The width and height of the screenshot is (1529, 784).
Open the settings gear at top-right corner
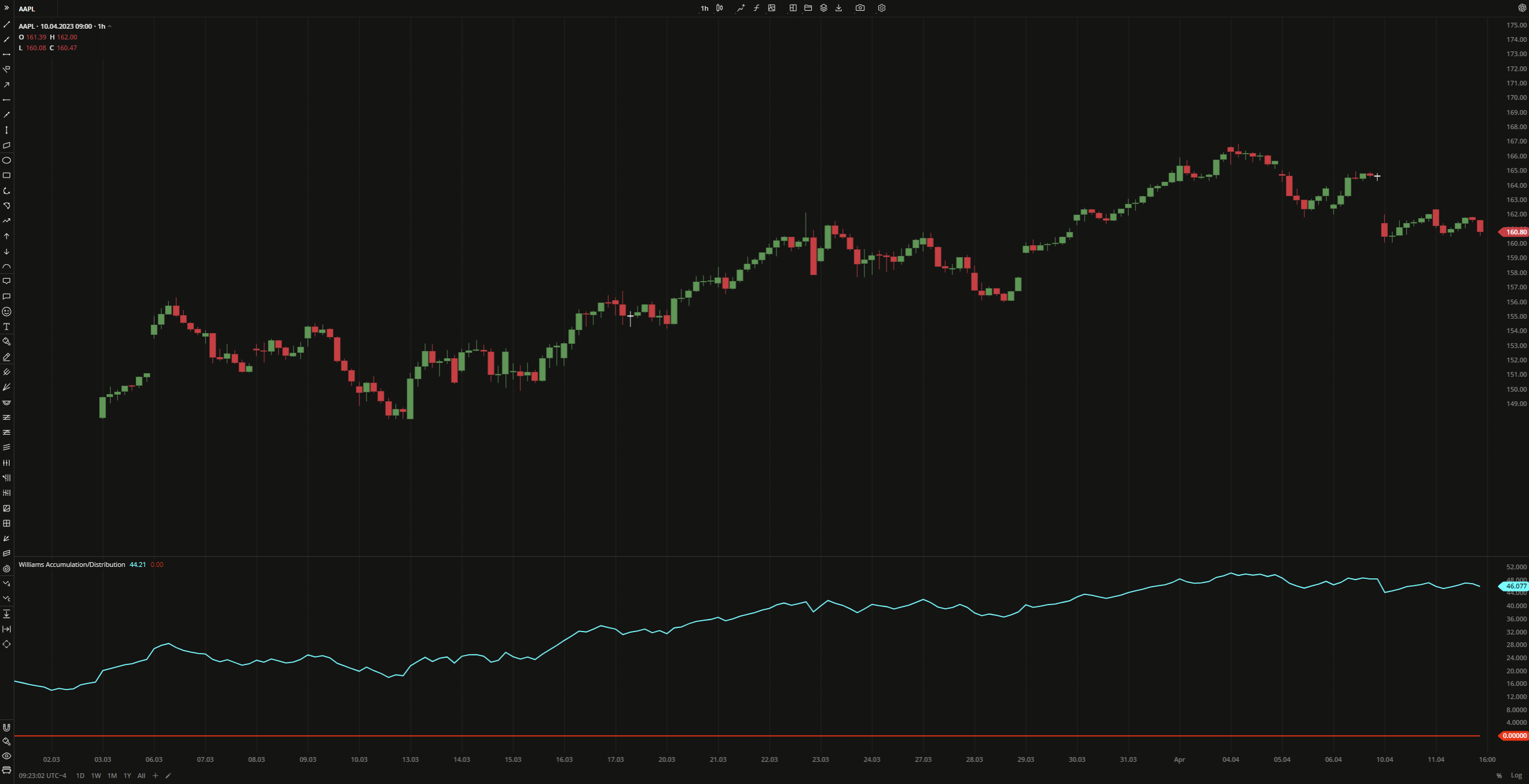tap(1522, 8)
